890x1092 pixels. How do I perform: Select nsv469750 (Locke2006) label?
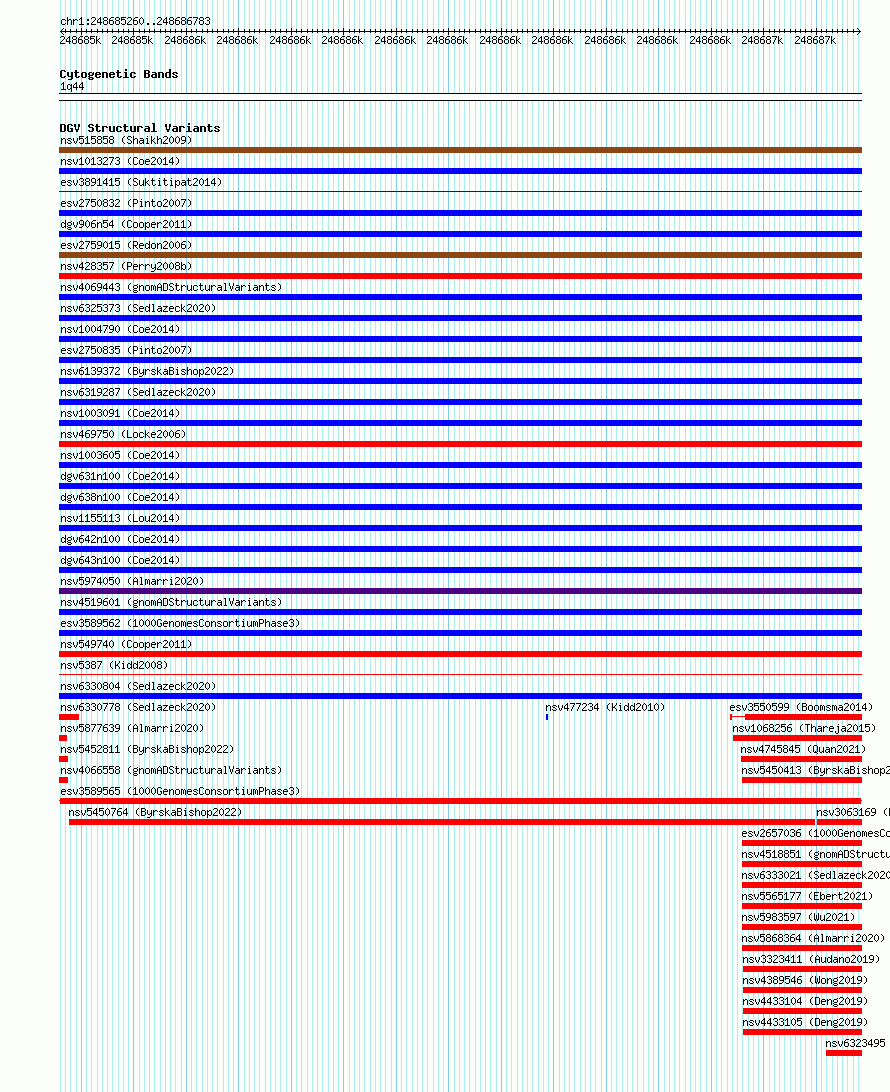tap(123, 434)
